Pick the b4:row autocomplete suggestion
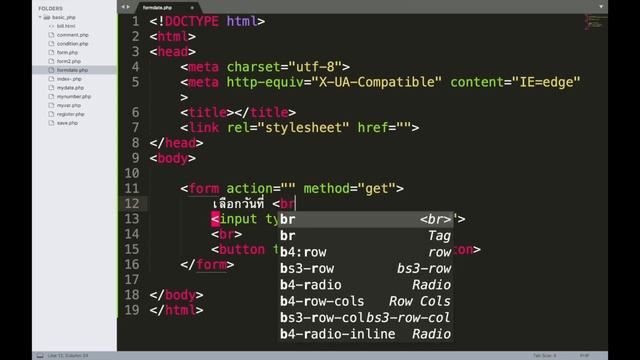640x360 pixels. [x=366, y=252]
